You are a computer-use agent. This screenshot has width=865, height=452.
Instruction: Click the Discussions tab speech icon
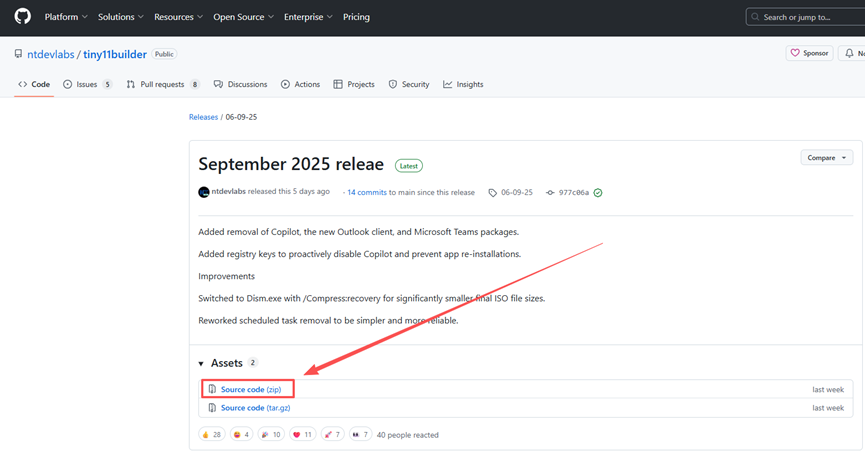click(218, 84)
